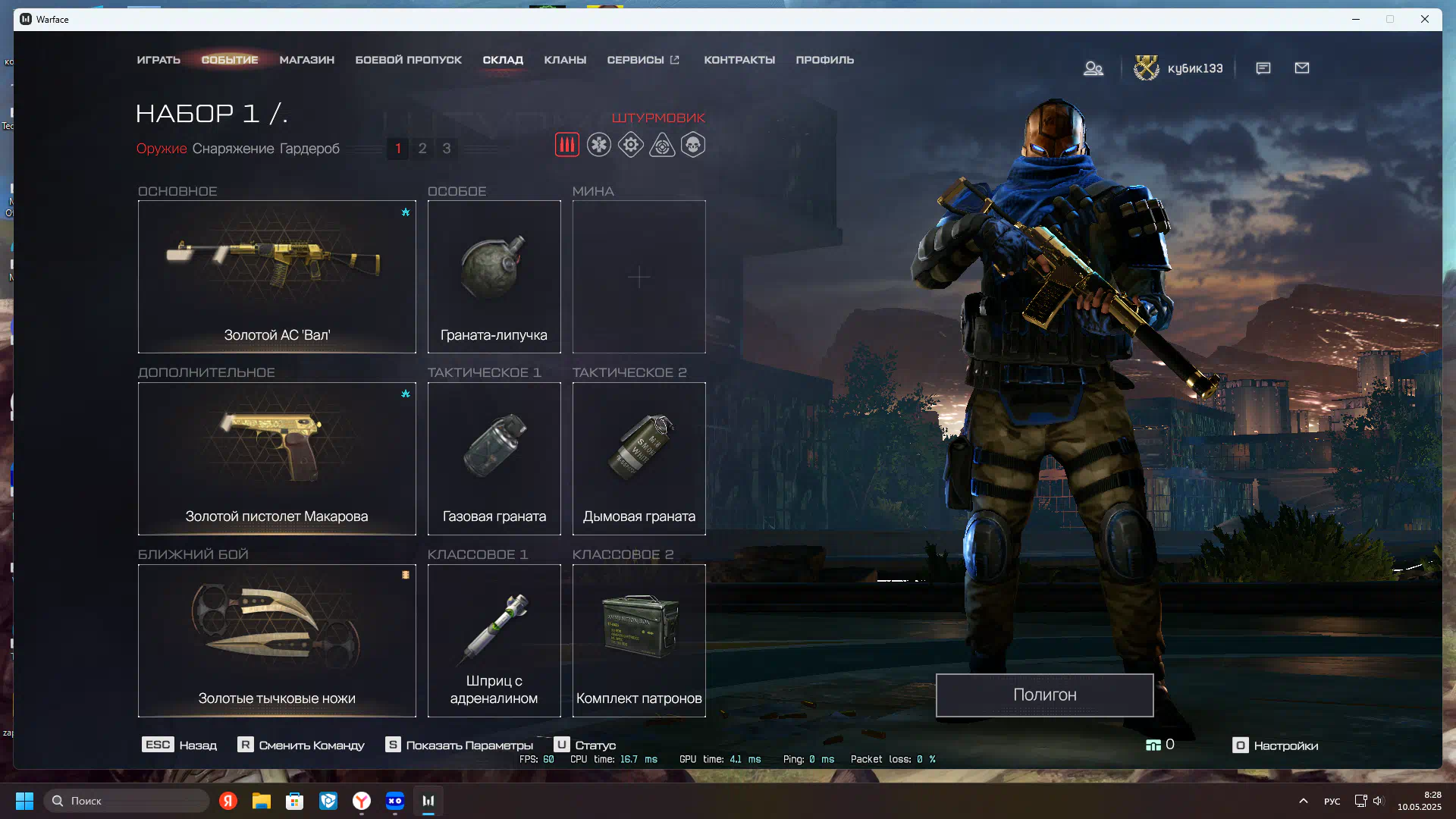
Task: Open the friends list icon
Action: tap(1093, 68)
